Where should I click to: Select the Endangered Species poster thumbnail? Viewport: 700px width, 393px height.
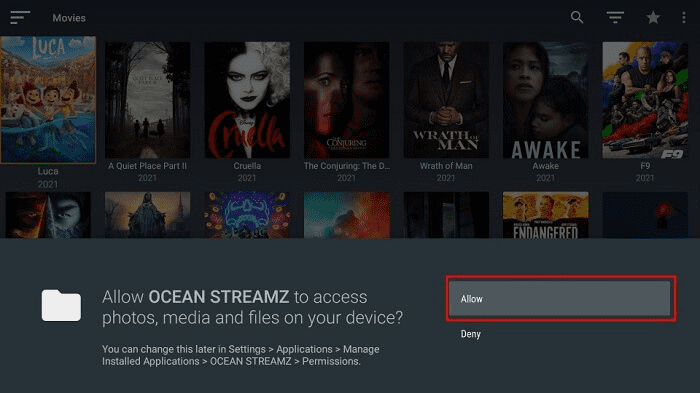tap(546, 215)
